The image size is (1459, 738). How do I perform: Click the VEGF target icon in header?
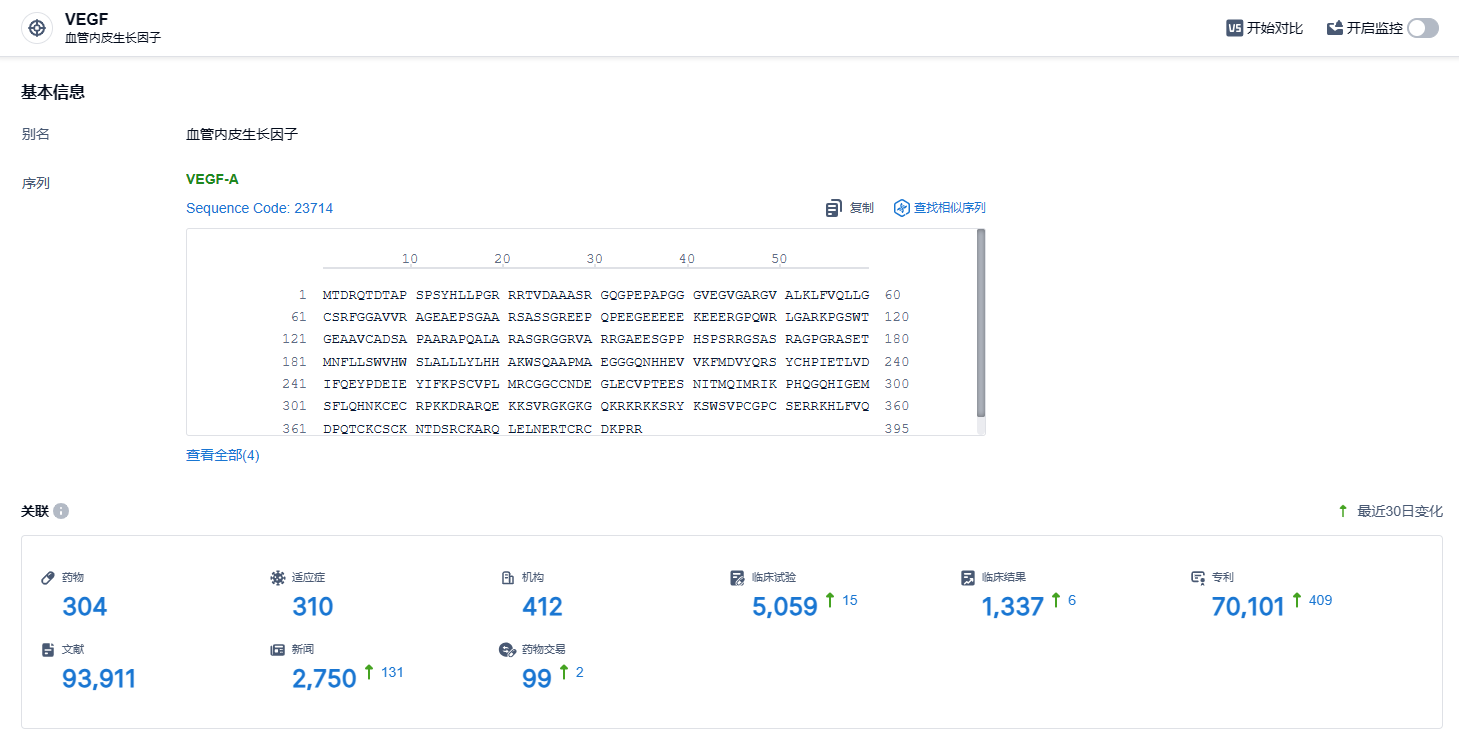pos(37,28)
